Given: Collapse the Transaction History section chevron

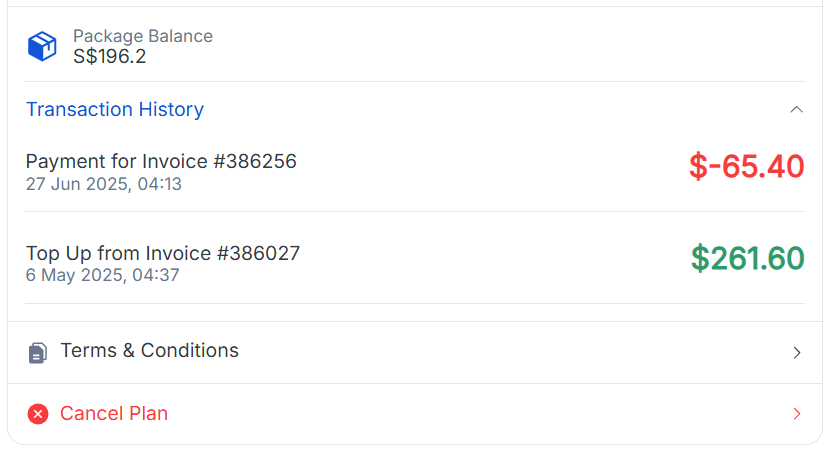Looking at the screenshot, I should (796, 109).
